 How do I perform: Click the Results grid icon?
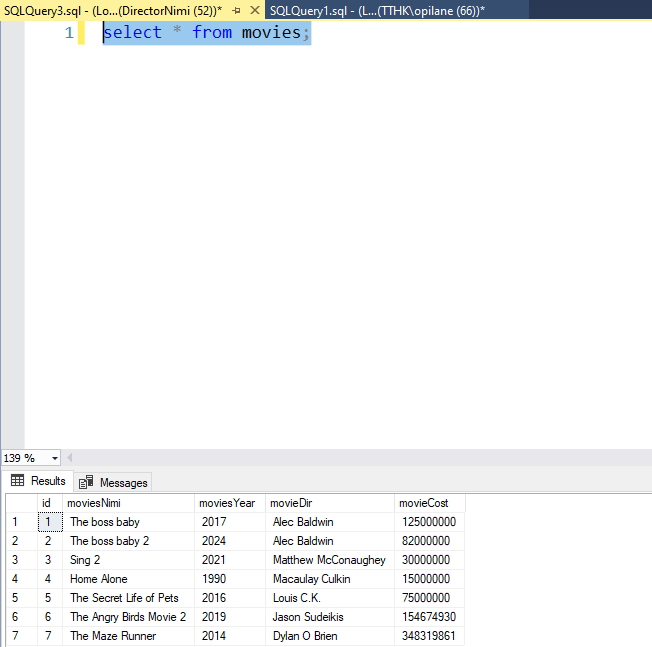(18, 481)
